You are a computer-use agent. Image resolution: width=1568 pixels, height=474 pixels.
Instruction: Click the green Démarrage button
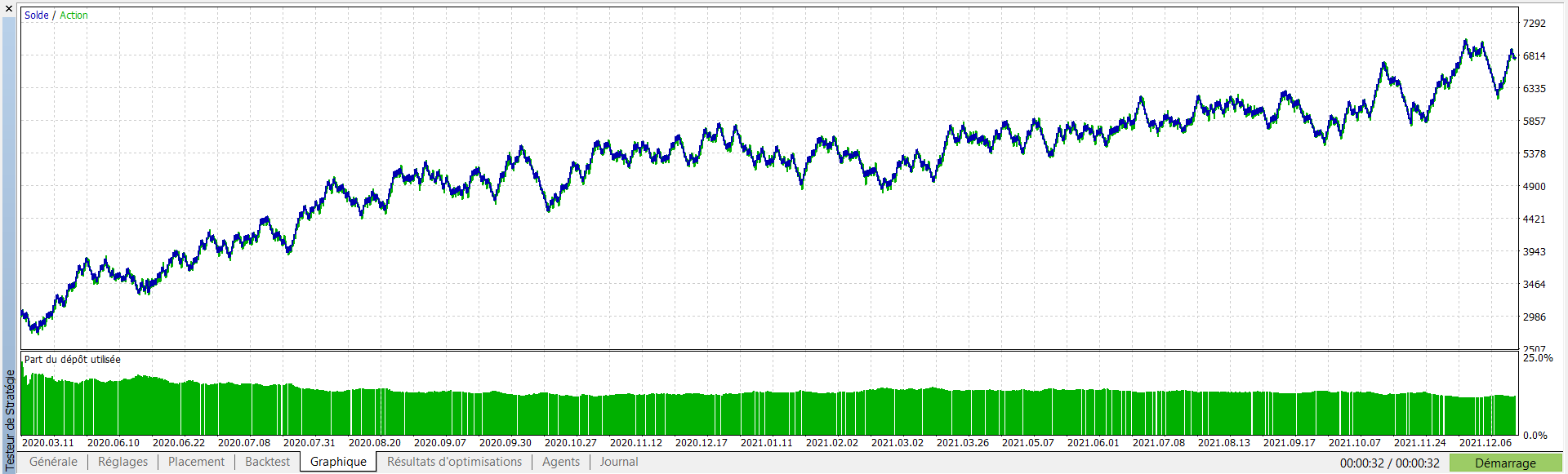(1505, 463)
